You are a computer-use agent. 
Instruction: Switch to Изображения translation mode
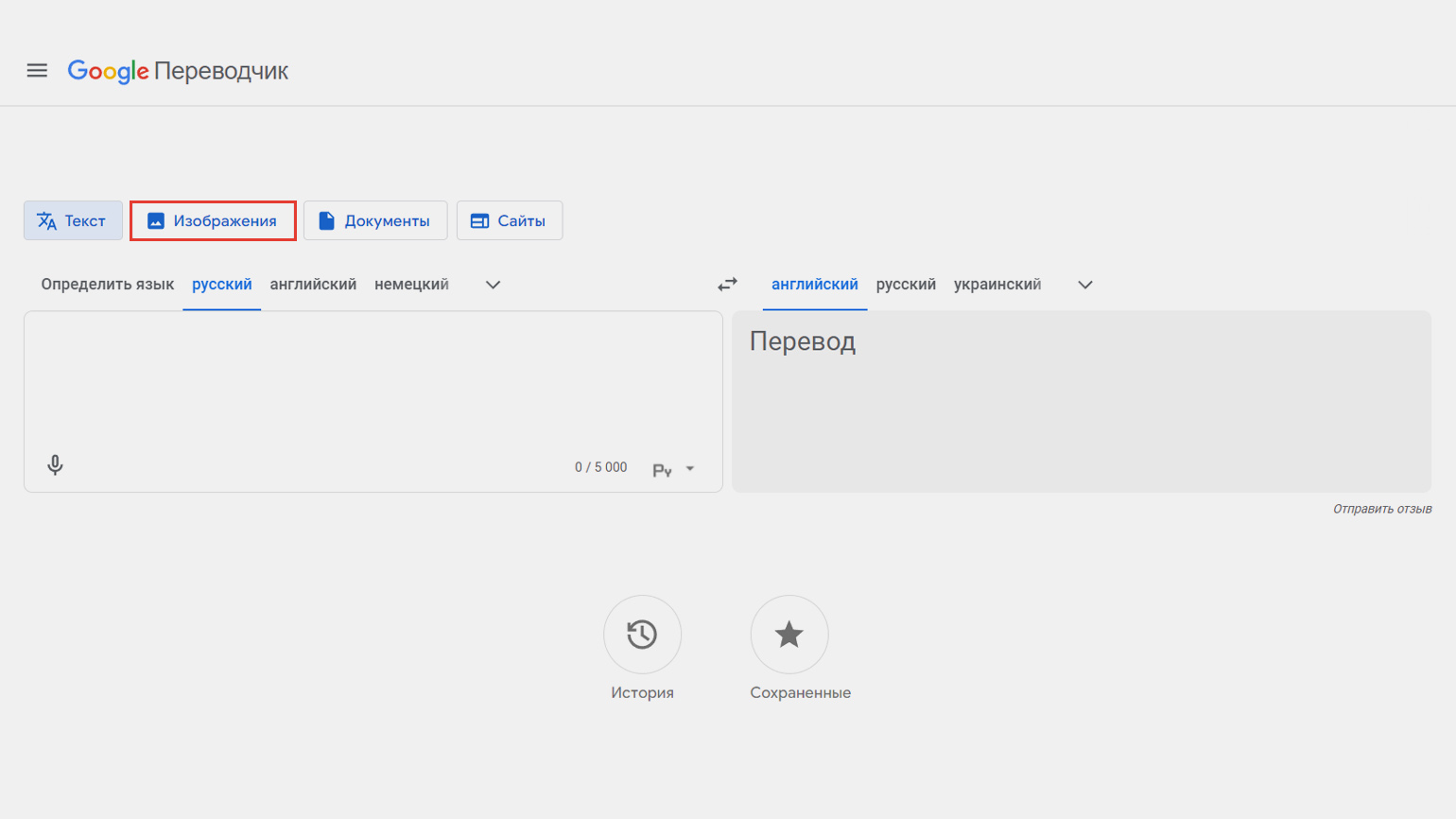pyautogui.click(x=213, y=220)
